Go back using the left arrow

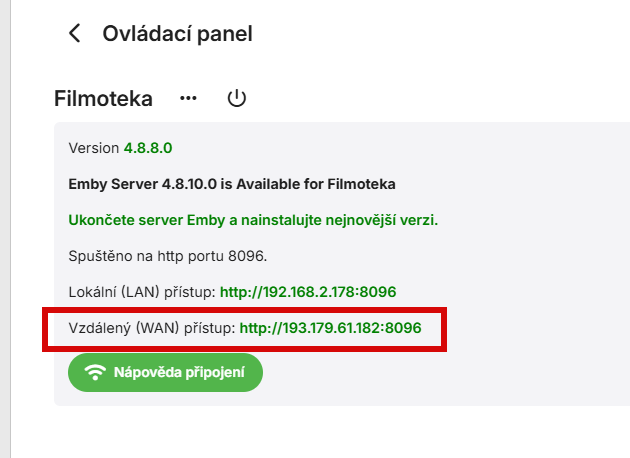74,33
